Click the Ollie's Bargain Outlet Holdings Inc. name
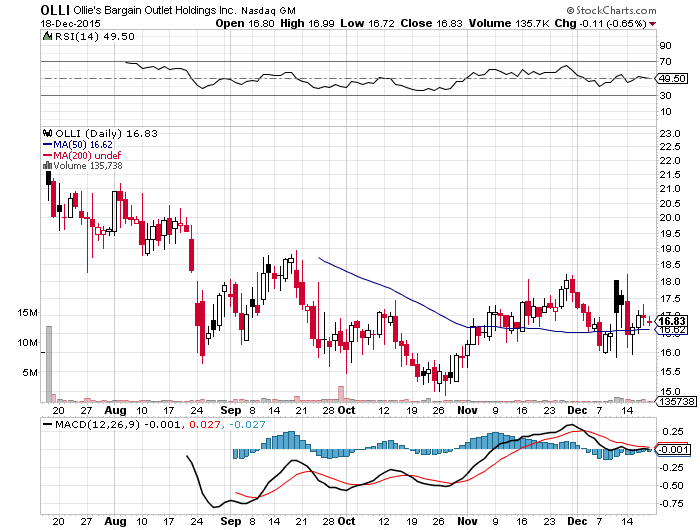The image size is (700, 530). click(x=155, y=10)
